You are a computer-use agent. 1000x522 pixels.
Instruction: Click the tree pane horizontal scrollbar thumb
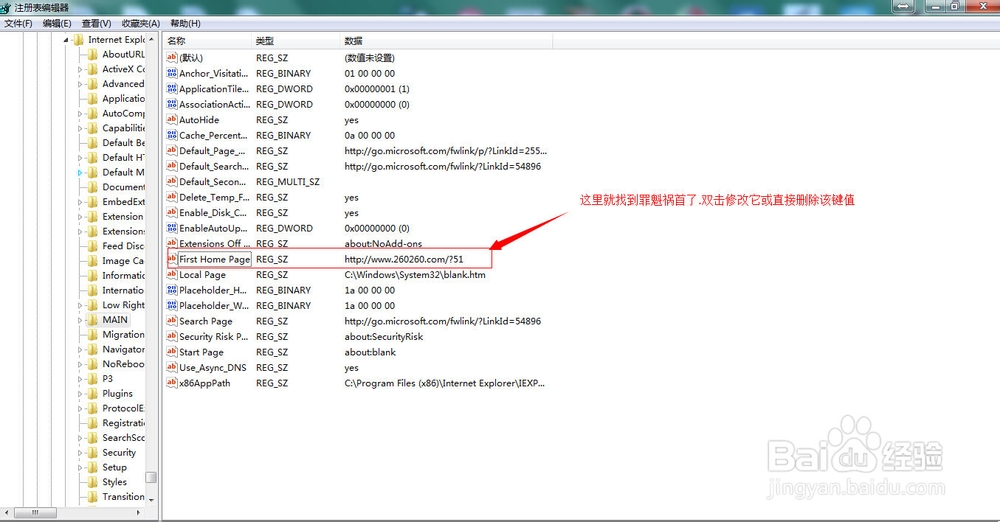35,512
